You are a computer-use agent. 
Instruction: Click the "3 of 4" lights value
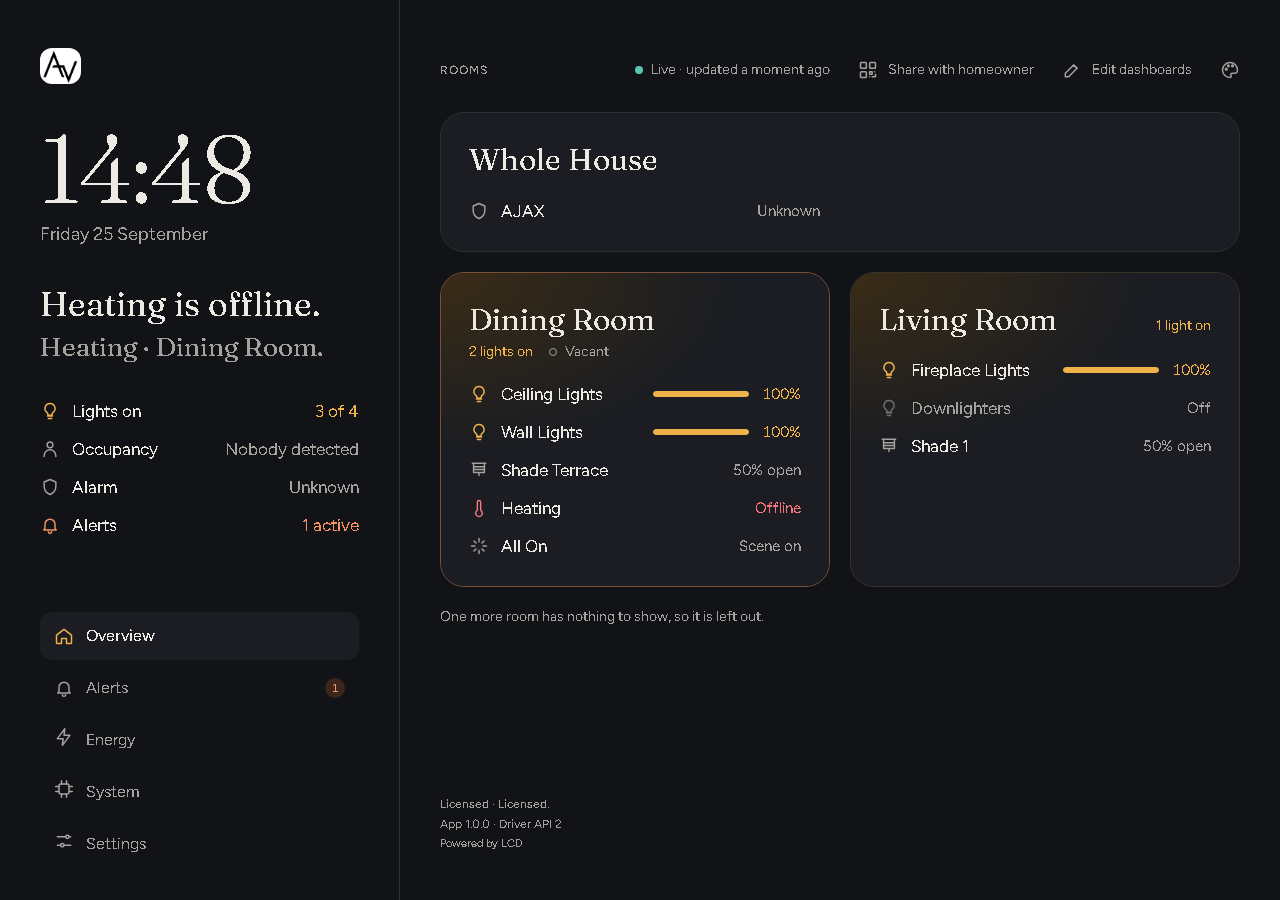(x=336, y=411)
